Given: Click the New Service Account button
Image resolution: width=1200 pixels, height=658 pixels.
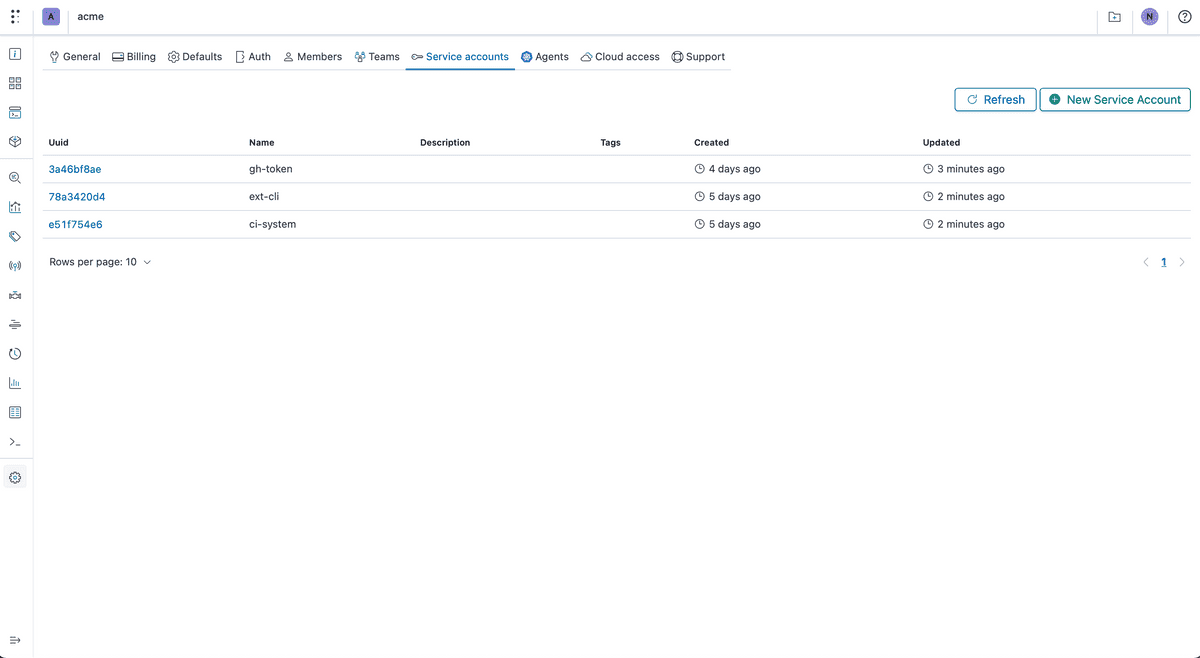Looking at the screenshot, I should [1115, 99].
